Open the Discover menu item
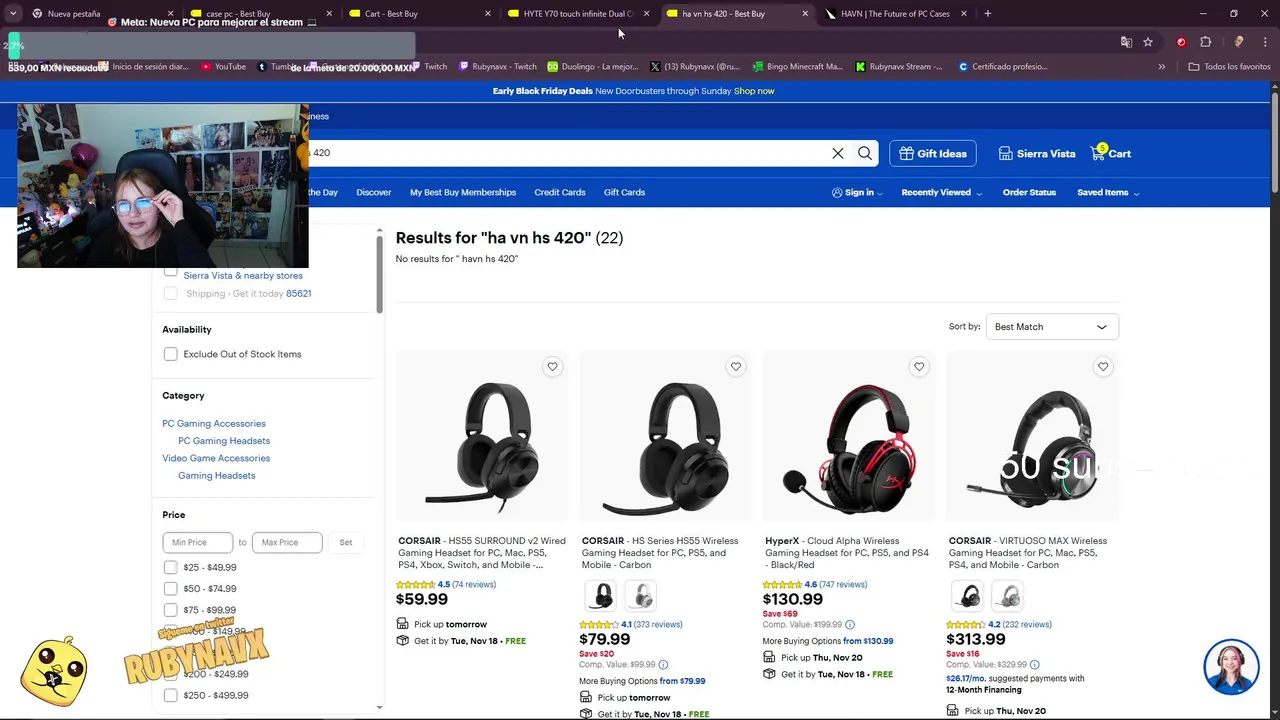The width and height of the screenshot is (1280, 720). point(374,193)
